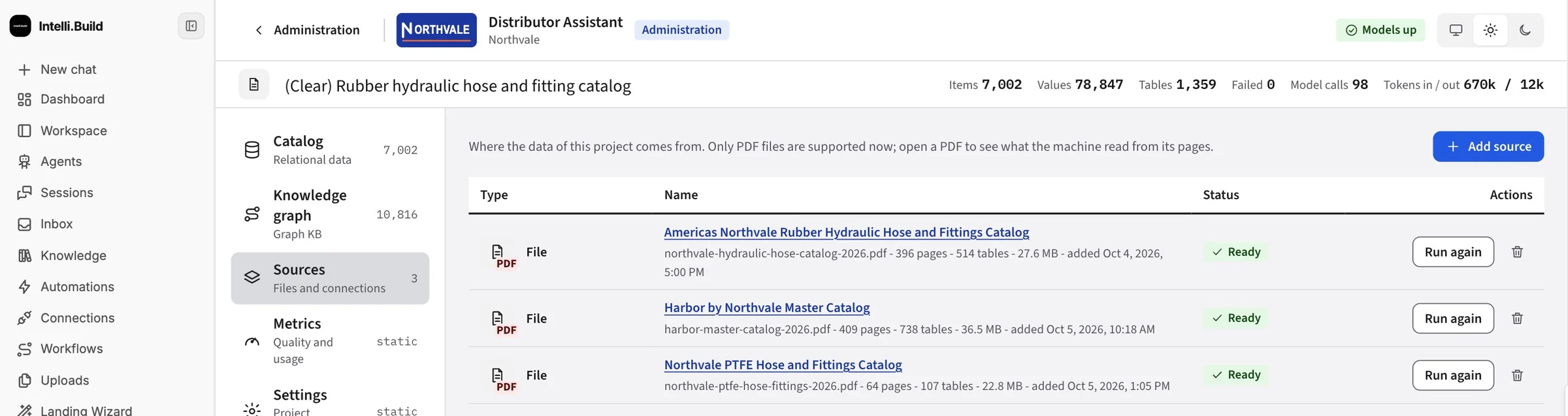
Task: Click the Settings gear icon
Action: pyautogui.click(x=252, y=409)
